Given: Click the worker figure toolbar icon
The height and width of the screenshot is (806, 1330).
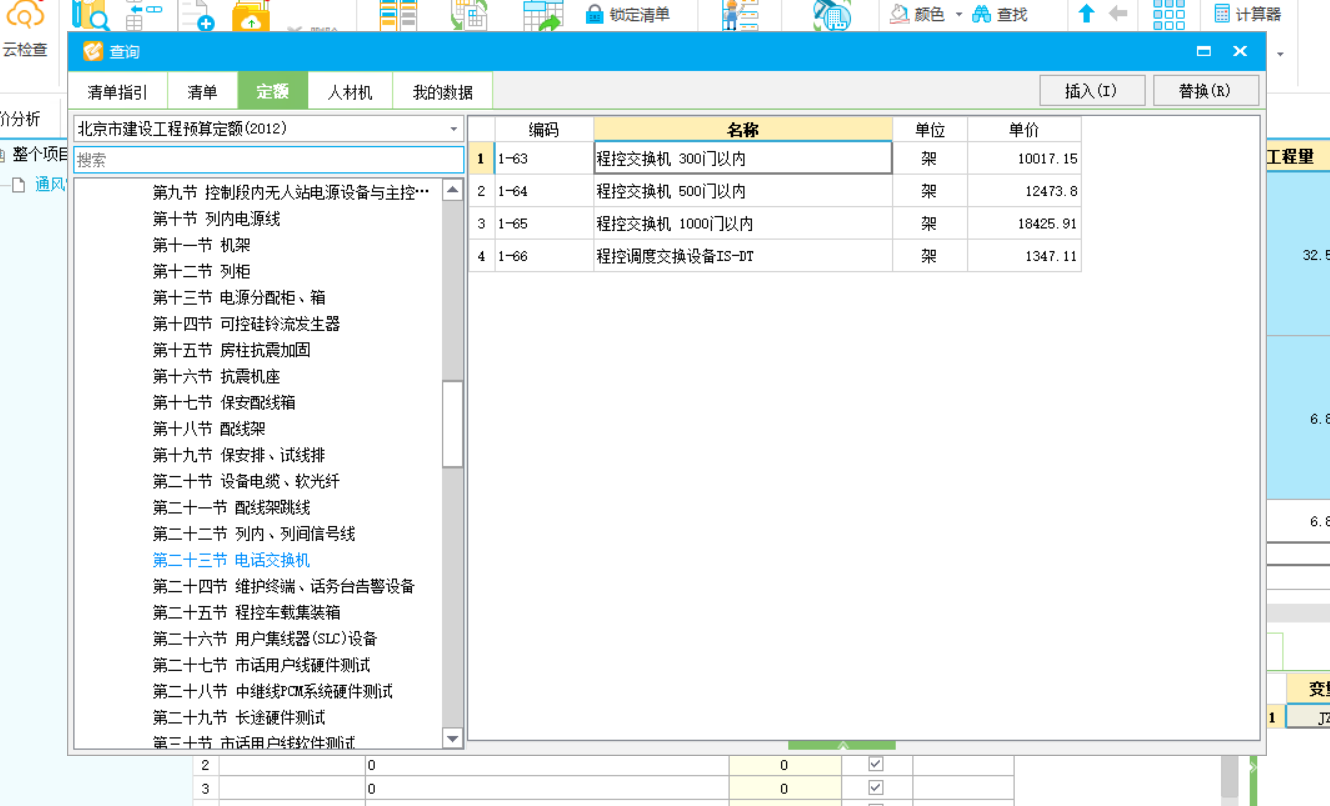Looking at the screenshot, I should point(741,15).
